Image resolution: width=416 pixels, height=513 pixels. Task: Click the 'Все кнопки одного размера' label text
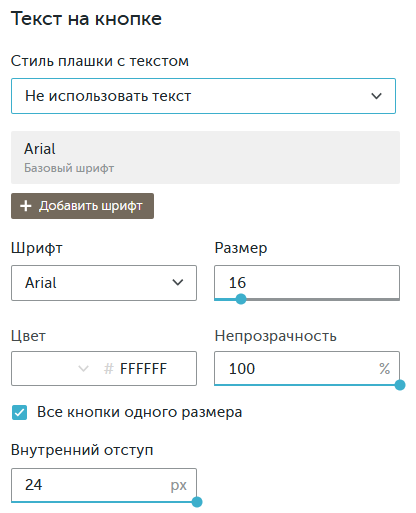139,412
